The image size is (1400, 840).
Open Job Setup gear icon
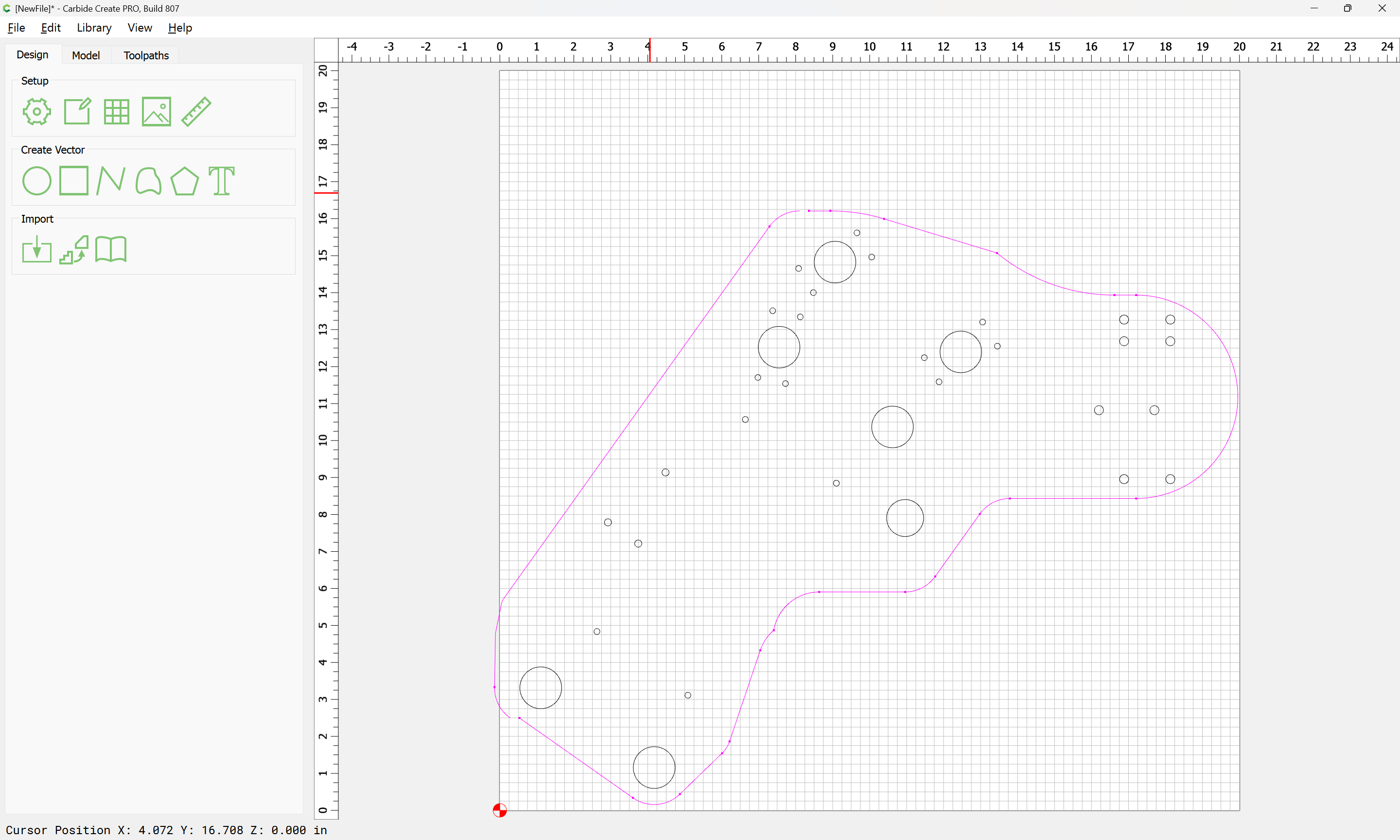pyautogui.click(x=37, y=111)
